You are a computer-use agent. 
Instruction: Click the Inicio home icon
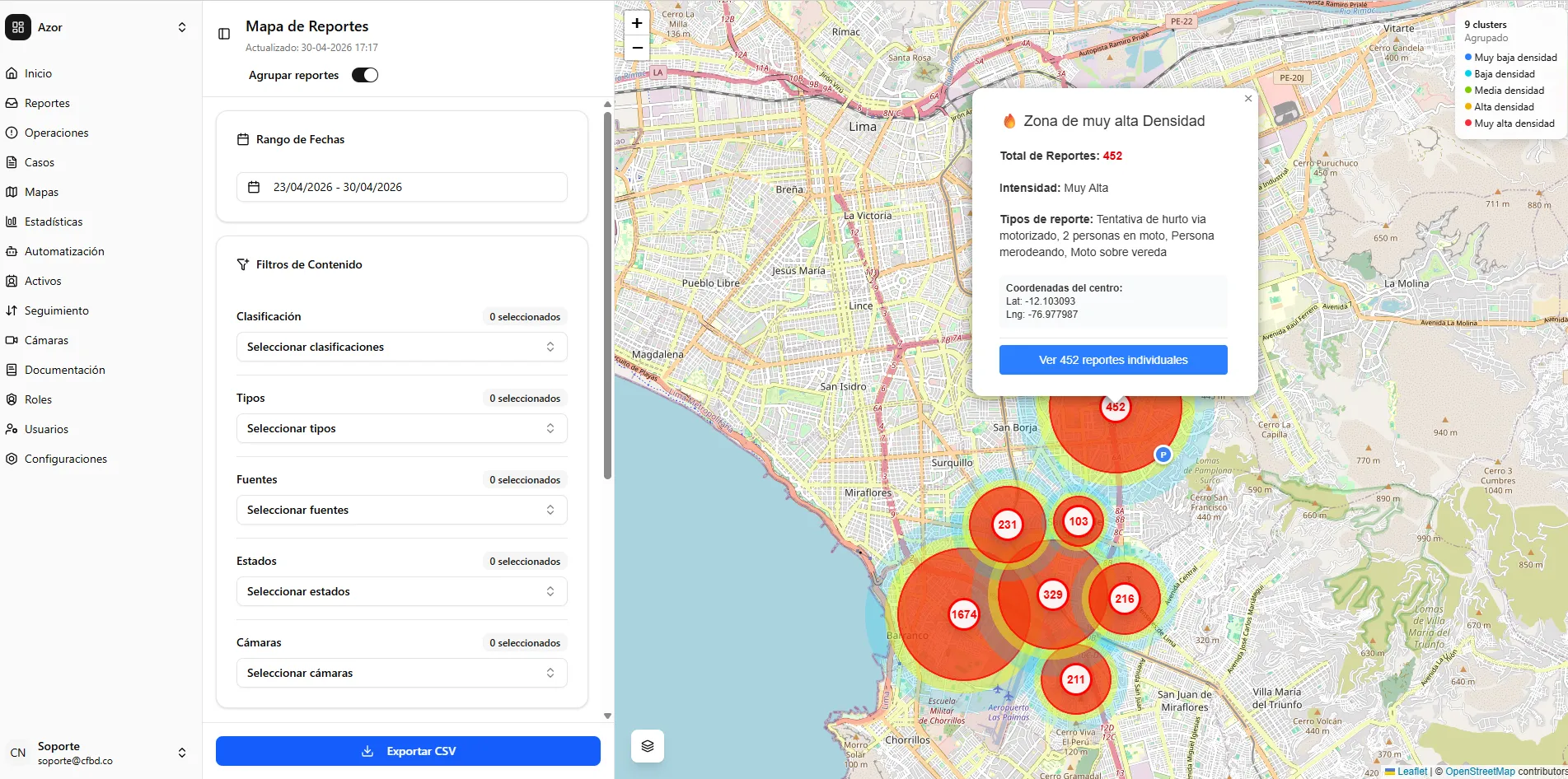pos(12,73)
